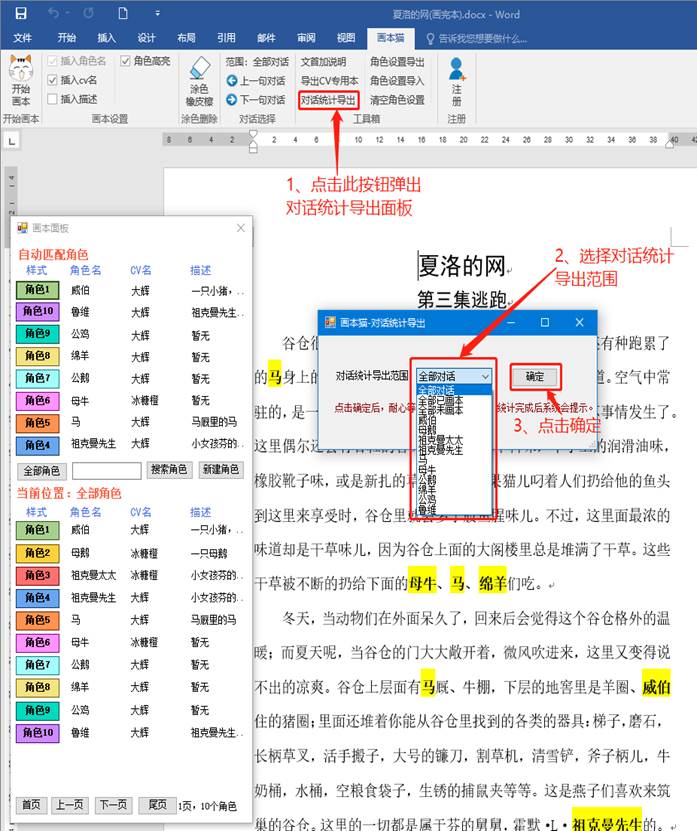
Task: Toggle the 角色高亮 checkbox
Action: click(125, 61)
